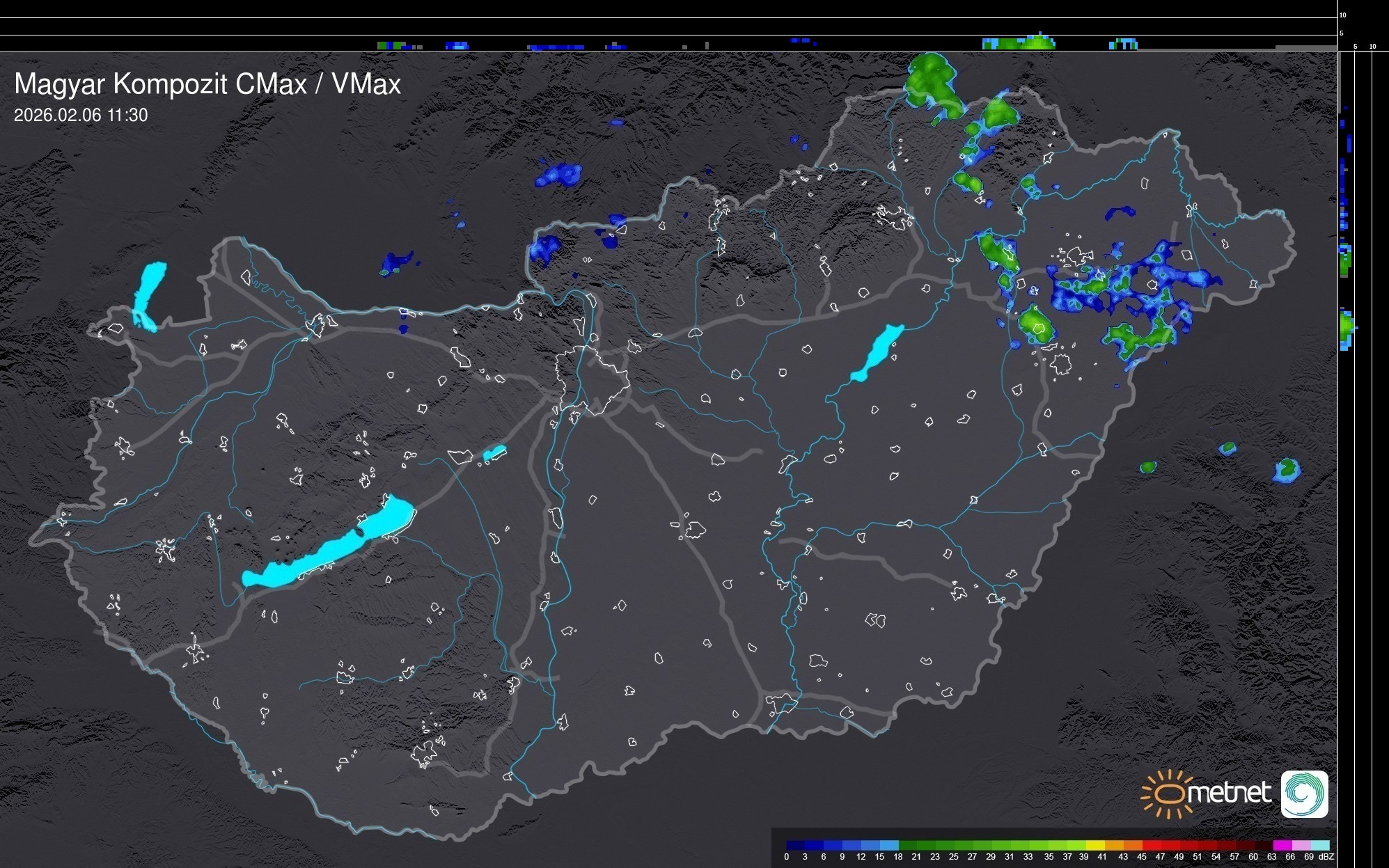Click the red 45 dBZ legend swatch
The image size is (1389, 868).
coord(1151,845)
